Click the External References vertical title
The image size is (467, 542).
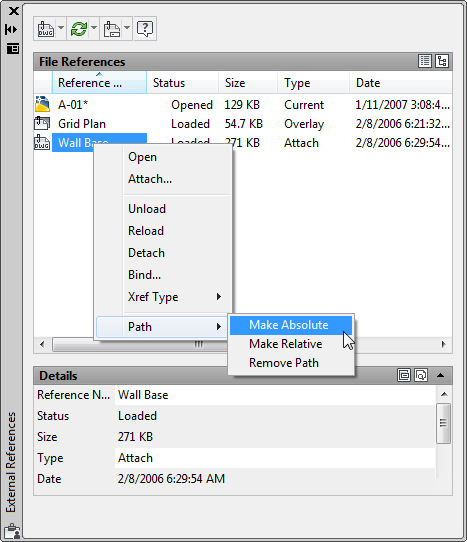click(x=11, y=462)
